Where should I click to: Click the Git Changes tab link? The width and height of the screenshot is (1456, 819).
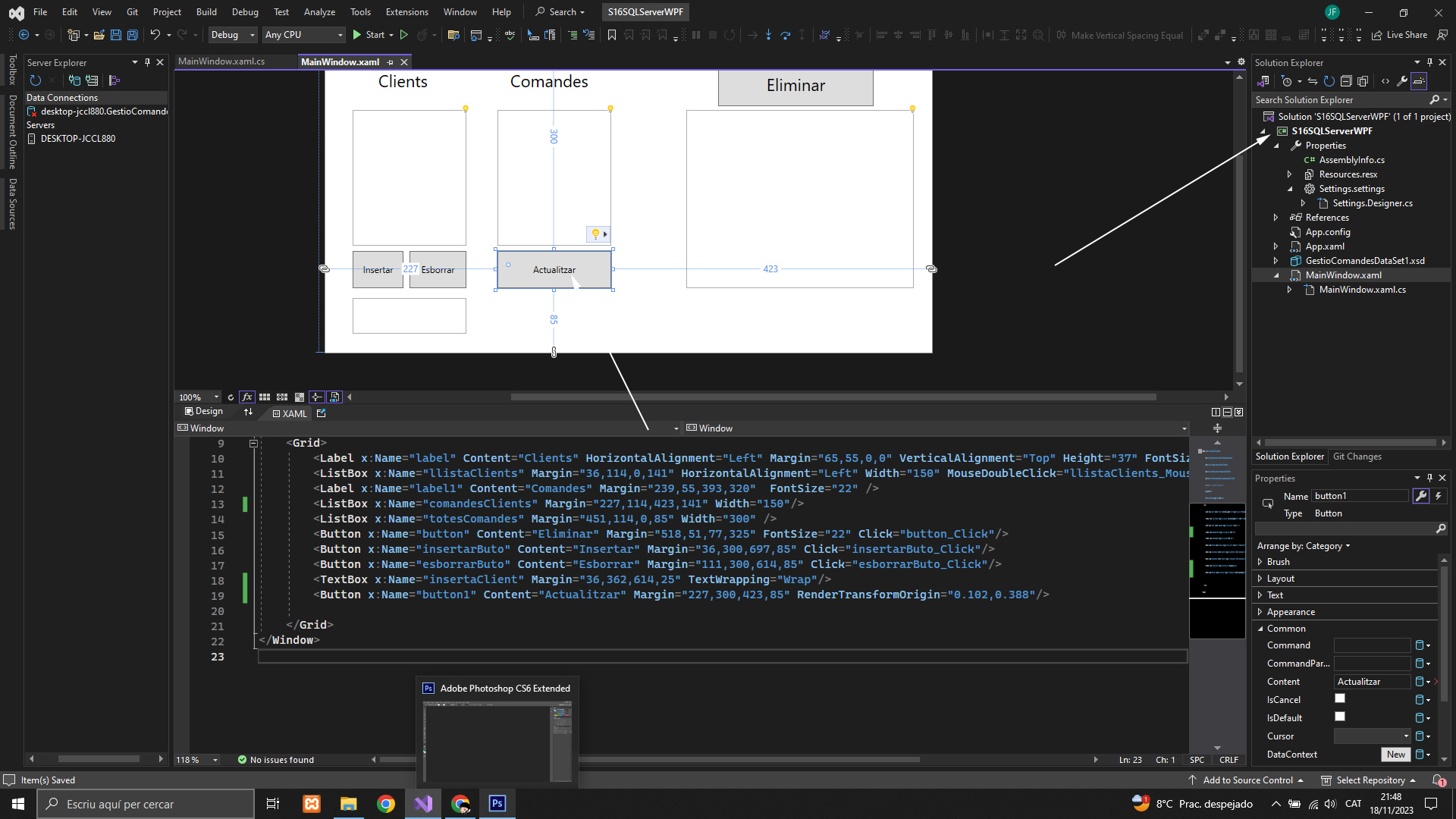coord(1357,457)
